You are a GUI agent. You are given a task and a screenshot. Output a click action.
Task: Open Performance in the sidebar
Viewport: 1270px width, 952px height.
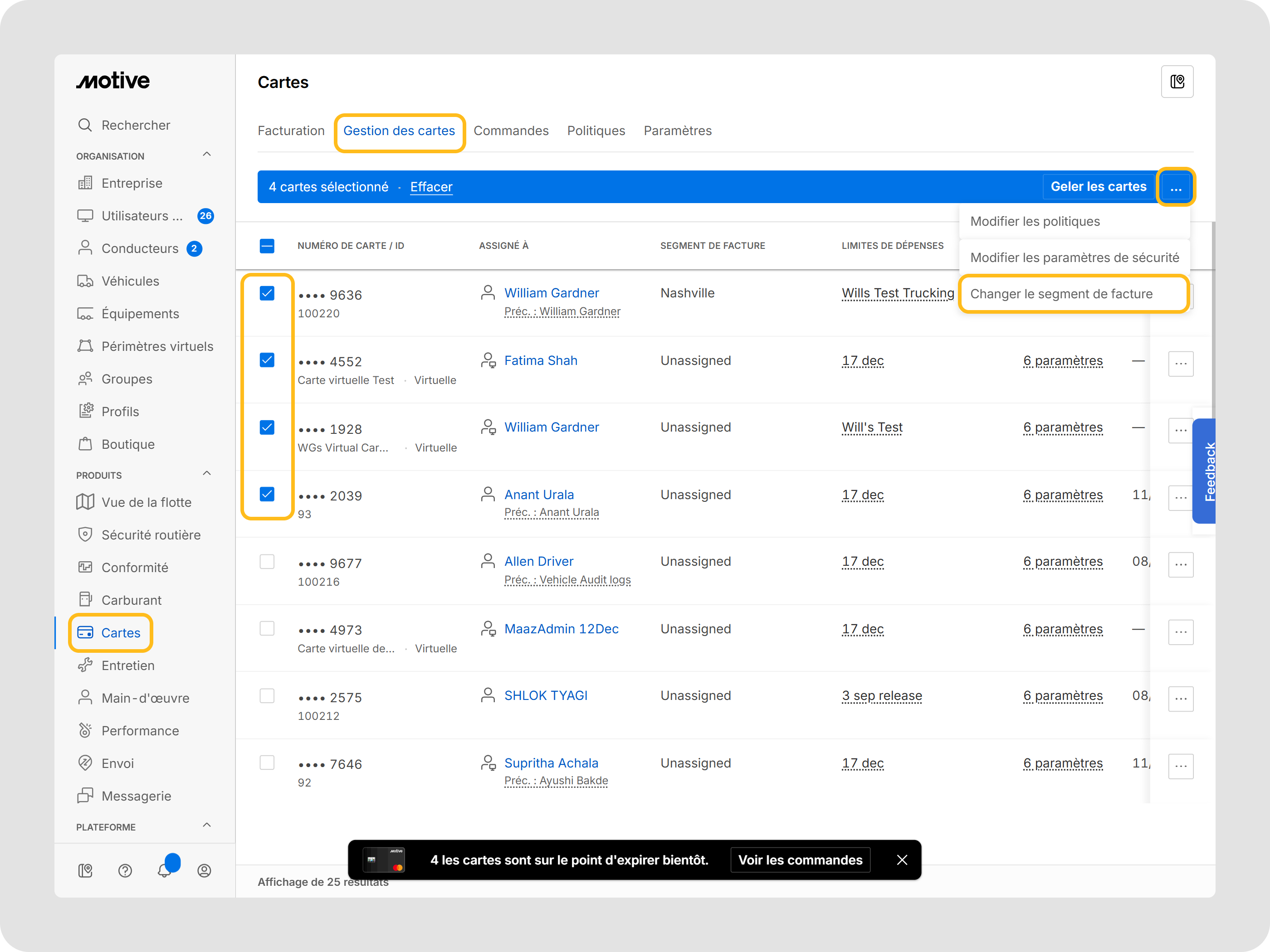pos(128,731)
